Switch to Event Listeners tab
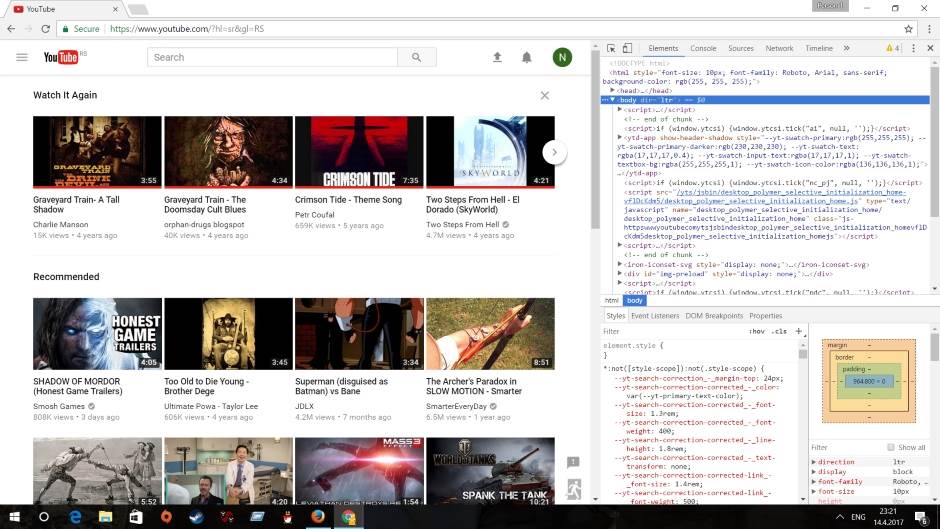Viewport: 940px width, 529px height. [x=655, y=315]
